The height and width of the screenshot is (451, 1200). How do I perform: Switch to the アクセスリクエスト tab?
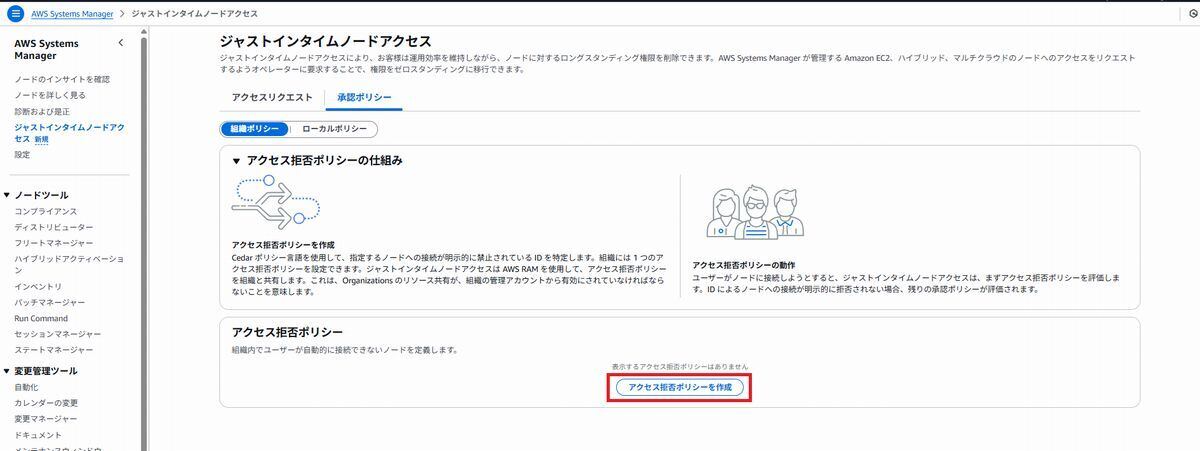tap(272, 98)
